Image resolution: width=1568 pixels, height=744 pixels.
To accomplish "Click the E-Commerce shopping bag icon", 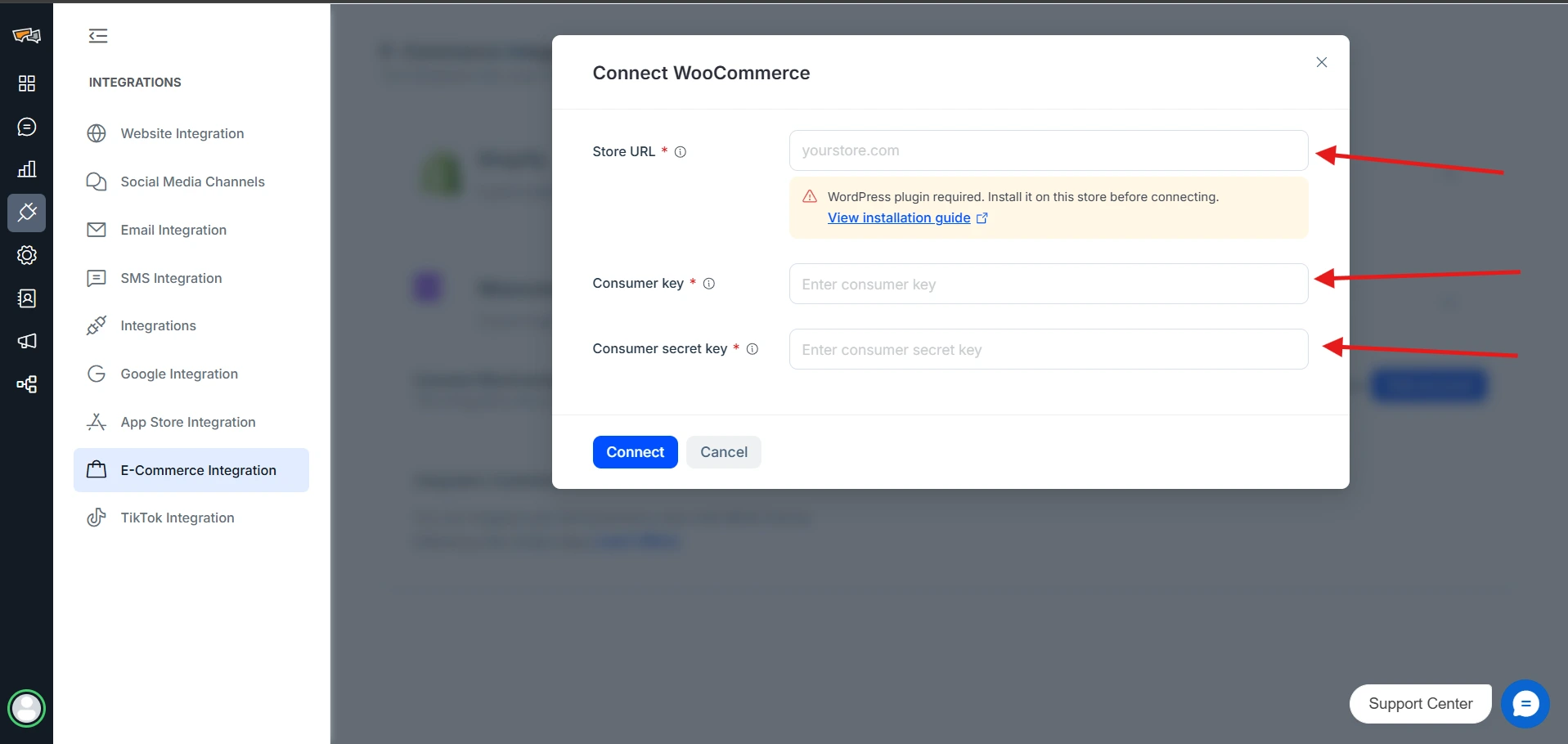I will (97, 469).
